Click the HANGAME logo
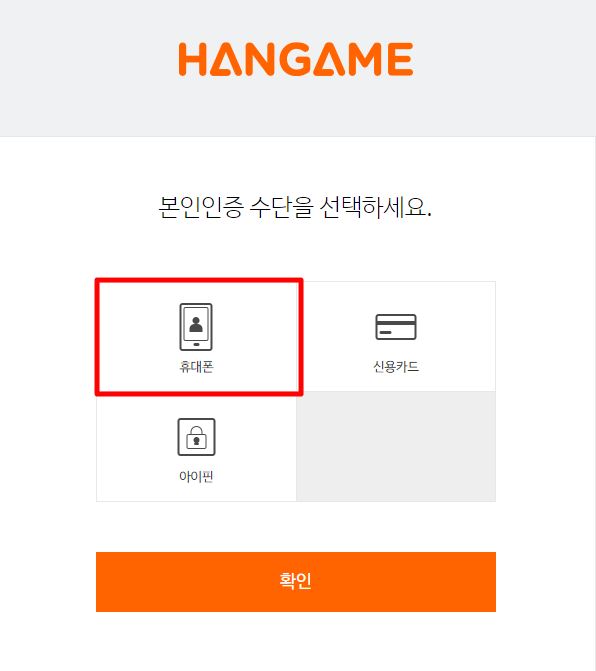The height and width of the screenshot is (671, 596). click(x=296, y=59)
